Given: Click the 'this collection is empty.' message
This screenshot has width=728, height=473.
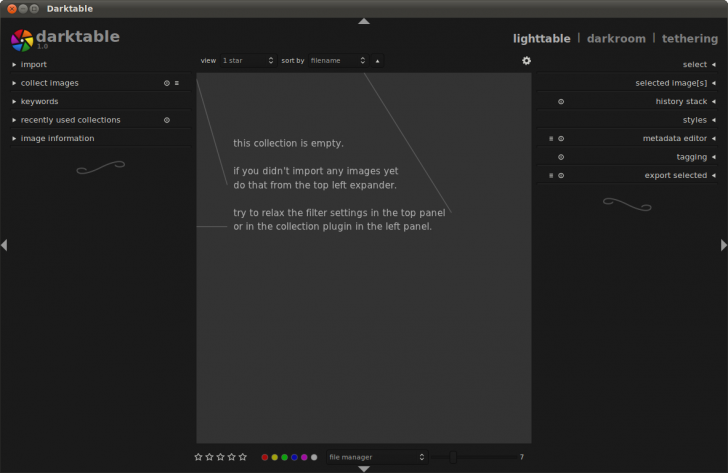Looking at the screenshot, I should click(x=288, y=143).
